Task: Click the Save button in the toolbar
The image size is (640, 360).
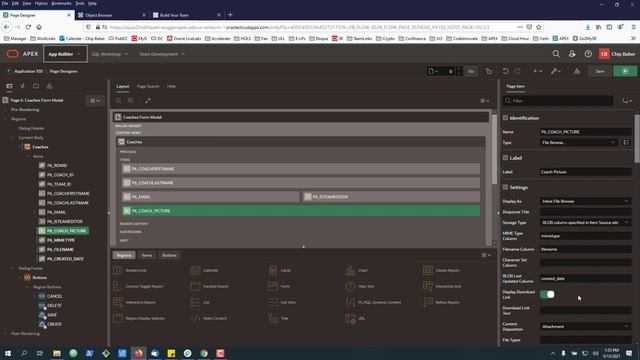Action: tap(599, 71)
